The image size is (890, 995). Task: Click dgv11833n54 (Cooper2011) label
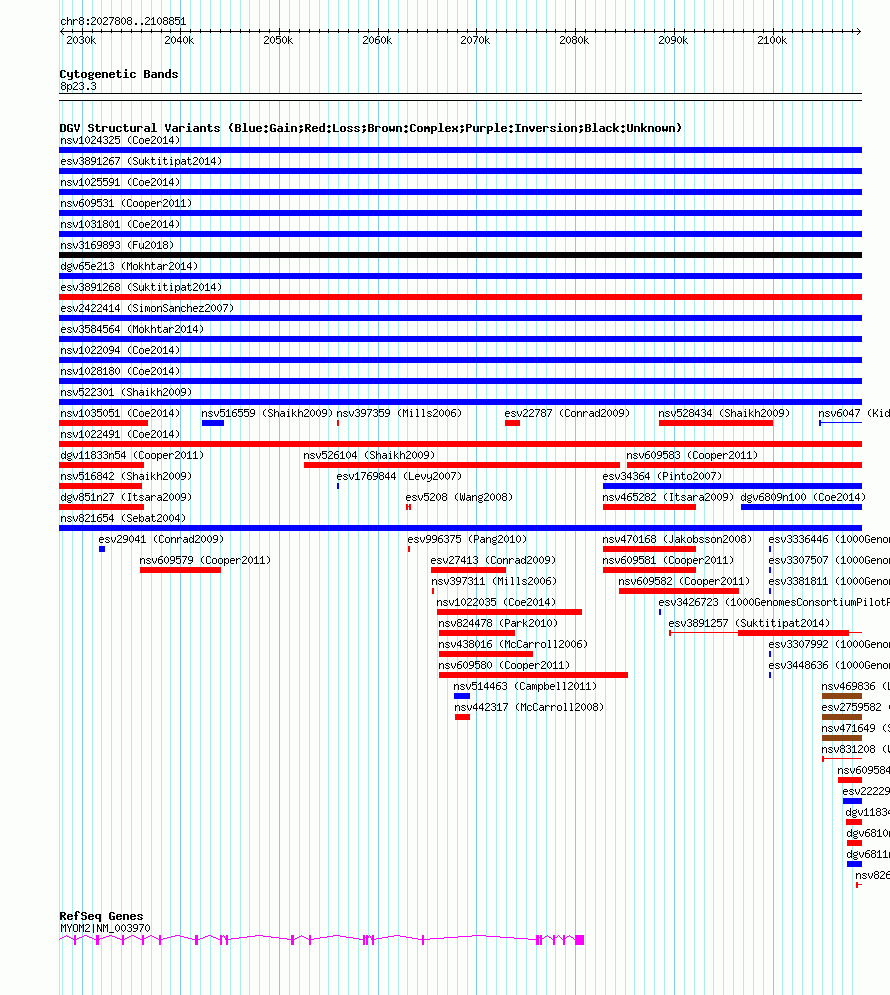click(132, 456)
